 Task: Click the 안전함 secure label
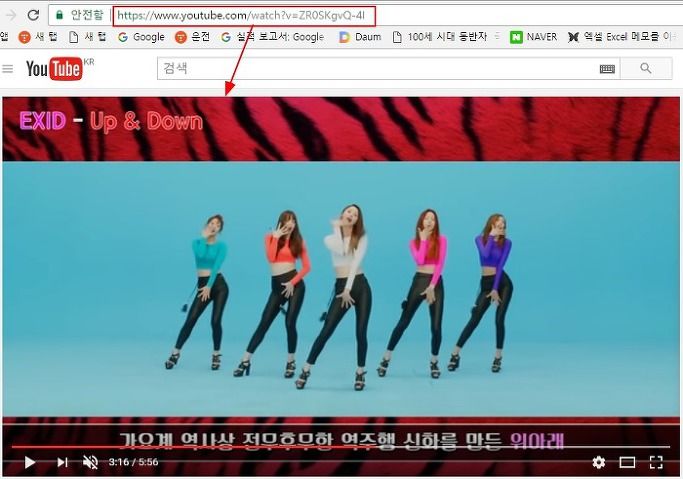(x=87, y=15)
